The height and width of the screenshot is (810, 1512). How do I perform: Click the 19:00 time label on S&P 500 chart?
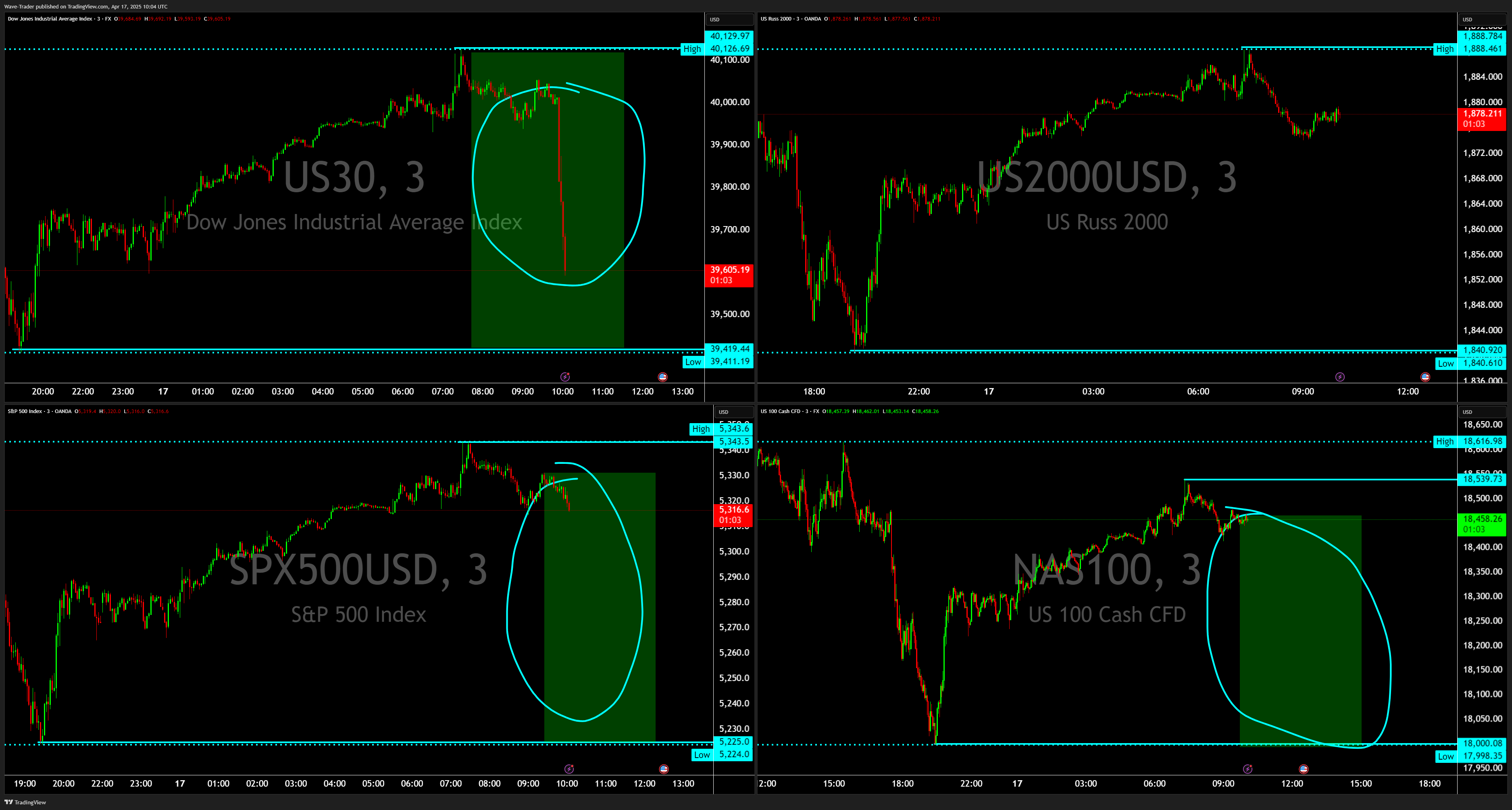25,784
